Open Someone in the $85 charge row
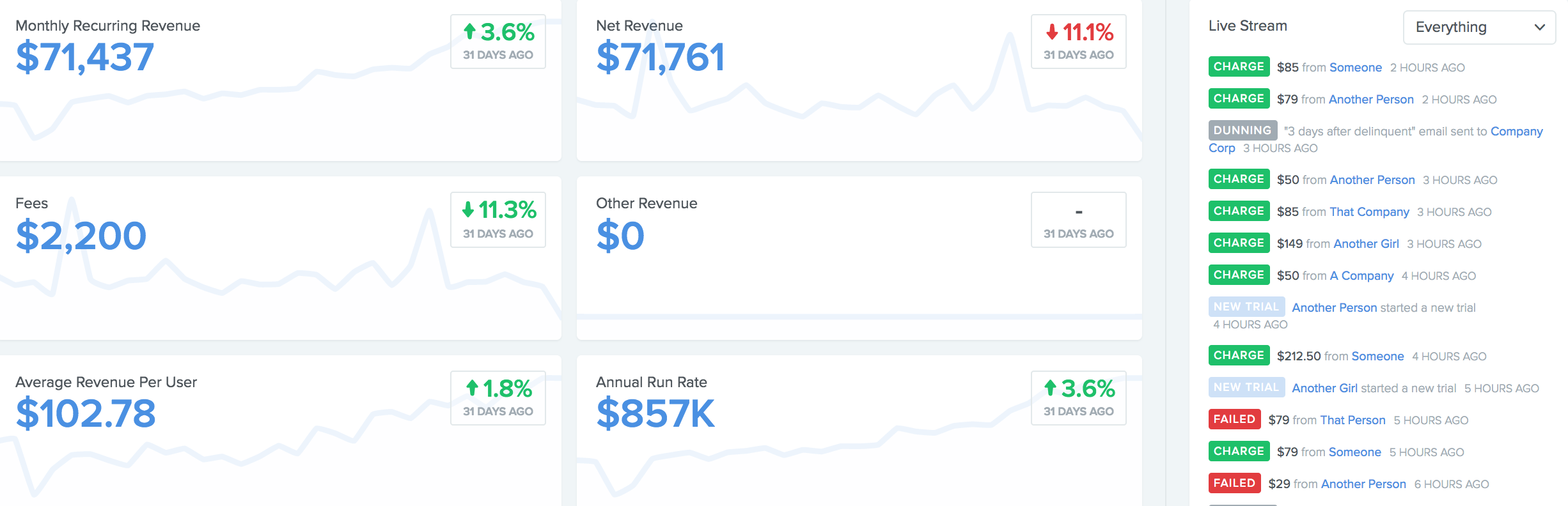 point(1356,68)
